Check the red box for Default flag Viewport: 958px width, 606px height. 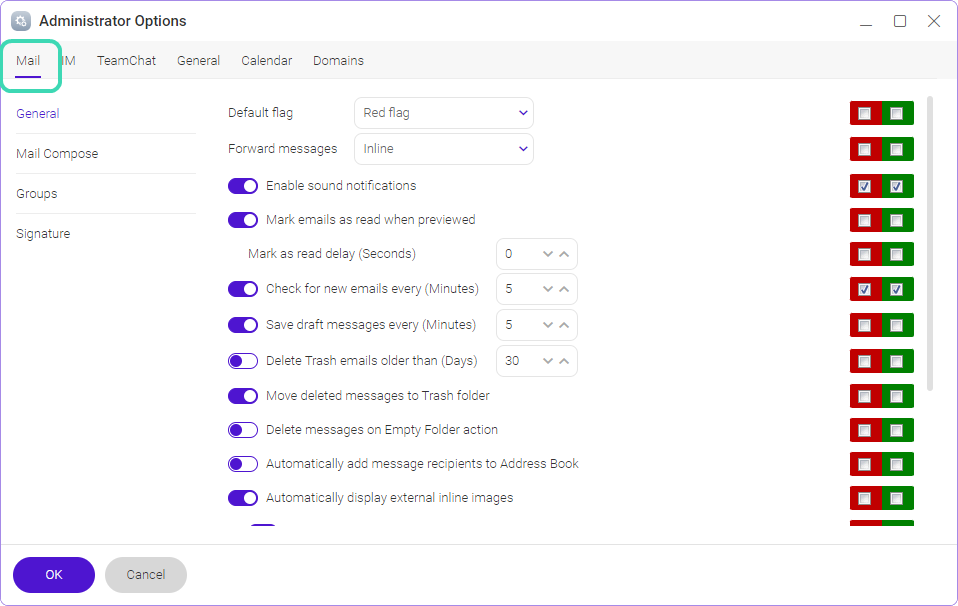click(x=865, y=114)
